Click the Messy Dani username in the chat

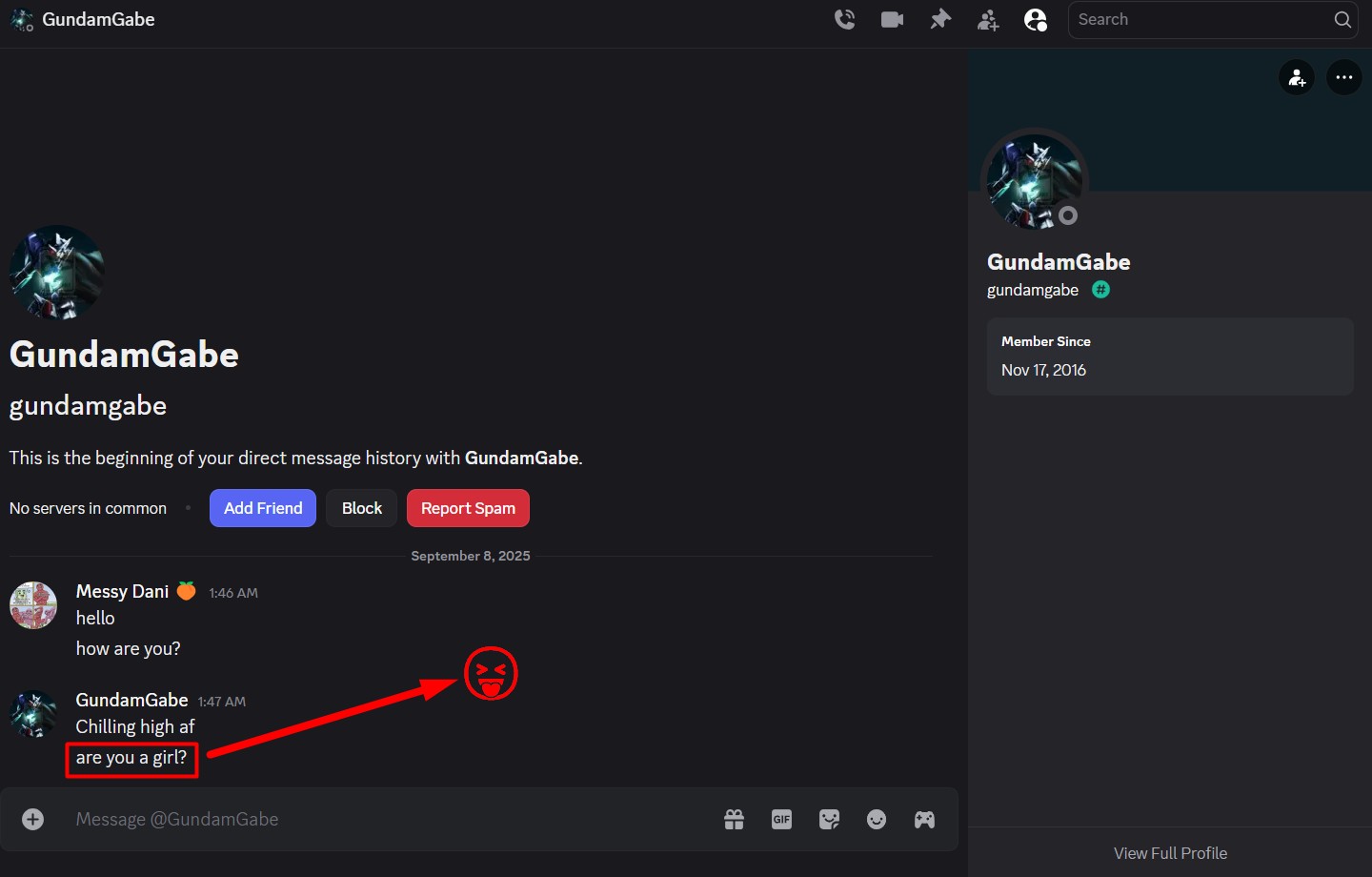click(x=122, y=592)
